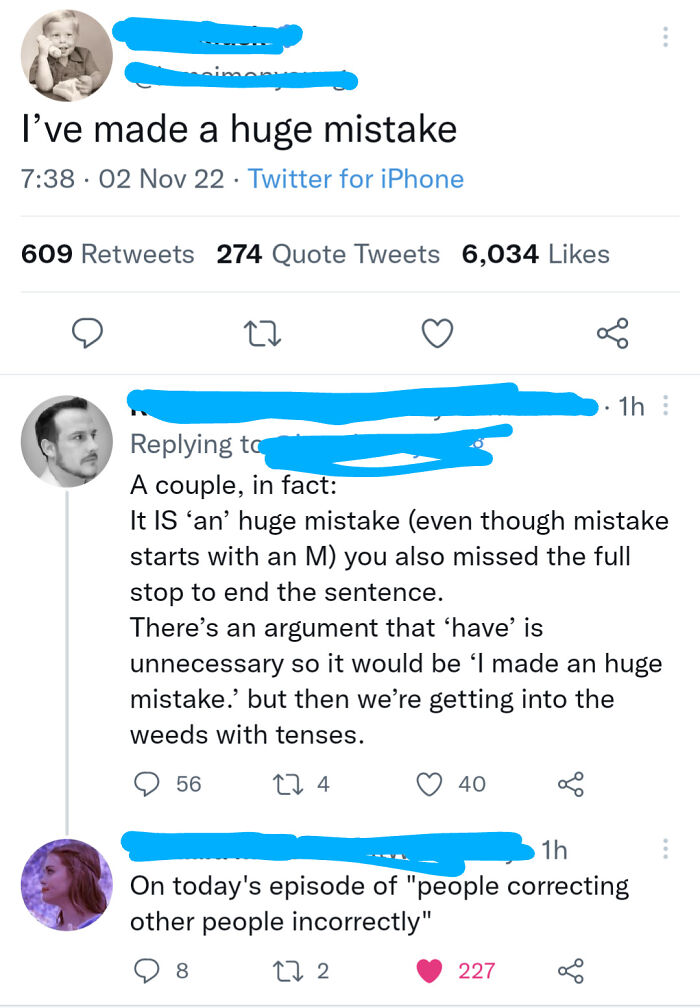Open the original poster's child profile photo
This screenshot has width=700, height=1008.
coord(67,57)
